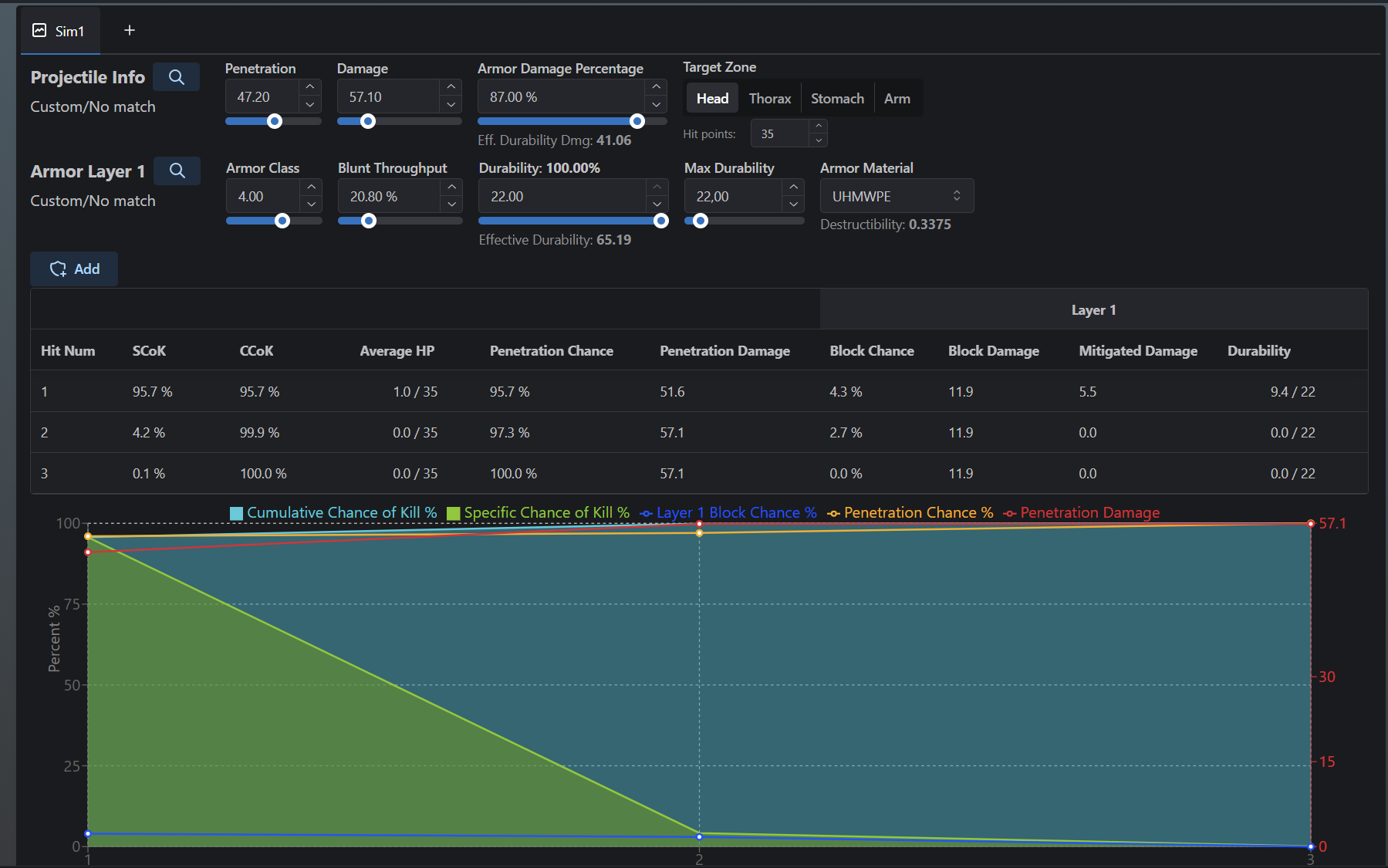Sort table by Penetration Chance column header
This screenshot has height=868, width=1388.
(x=551, y=351)
